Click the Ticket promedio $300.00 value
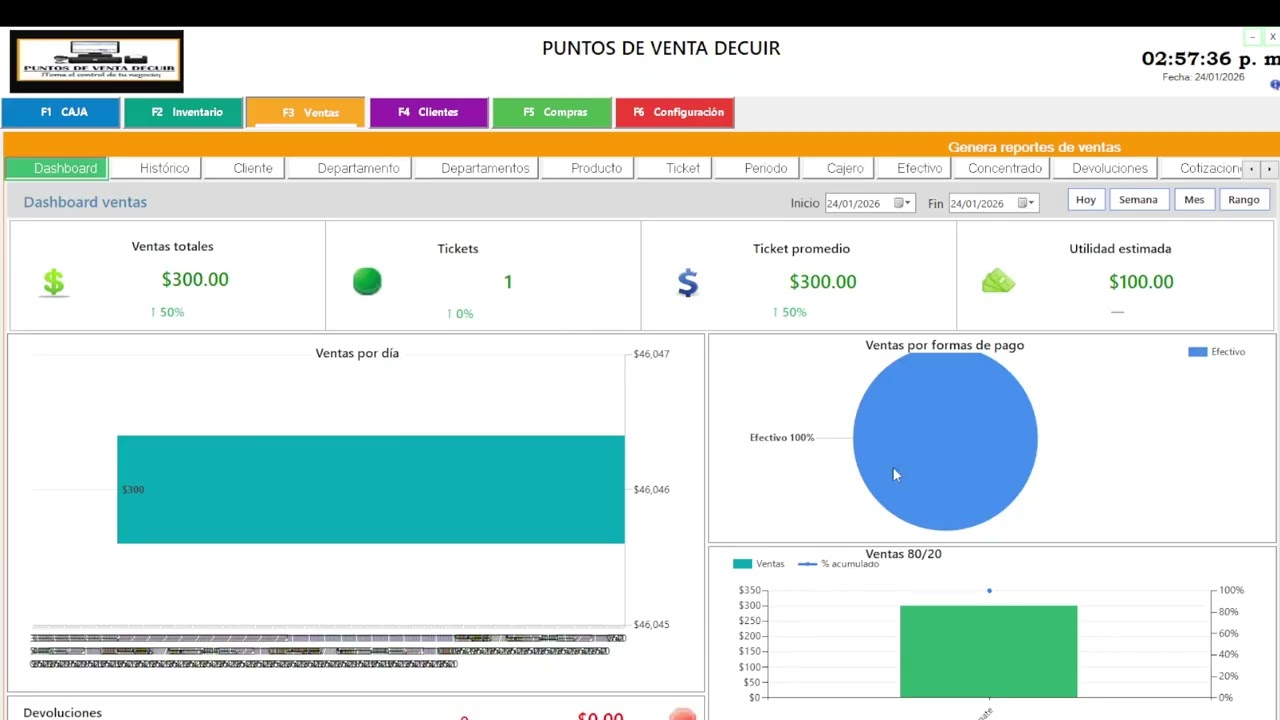The image size is (1280, 720). click(x=823, y=282)
